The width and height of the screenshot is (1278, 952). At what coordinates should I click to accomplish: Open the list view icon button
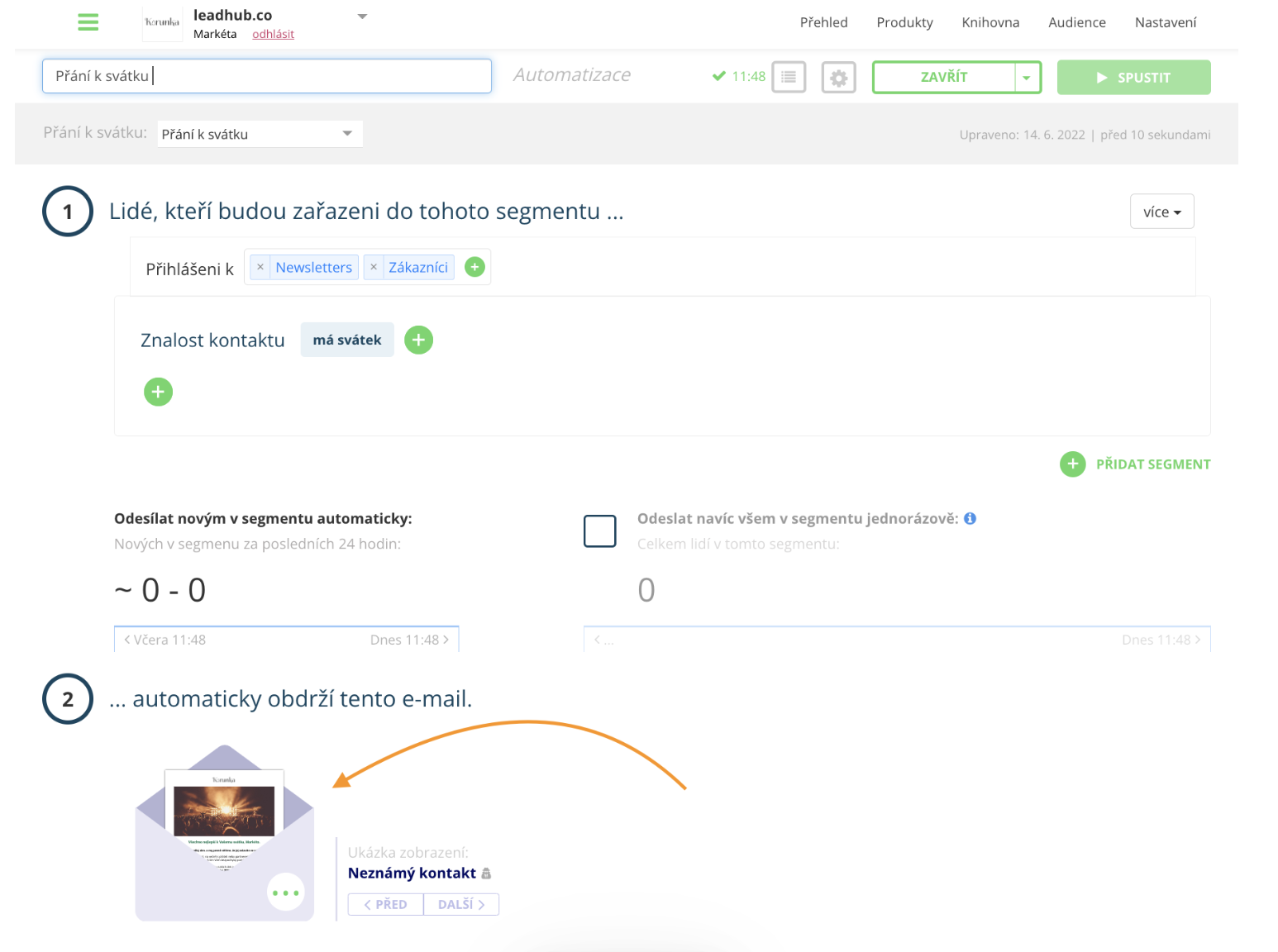click(789, 77)
